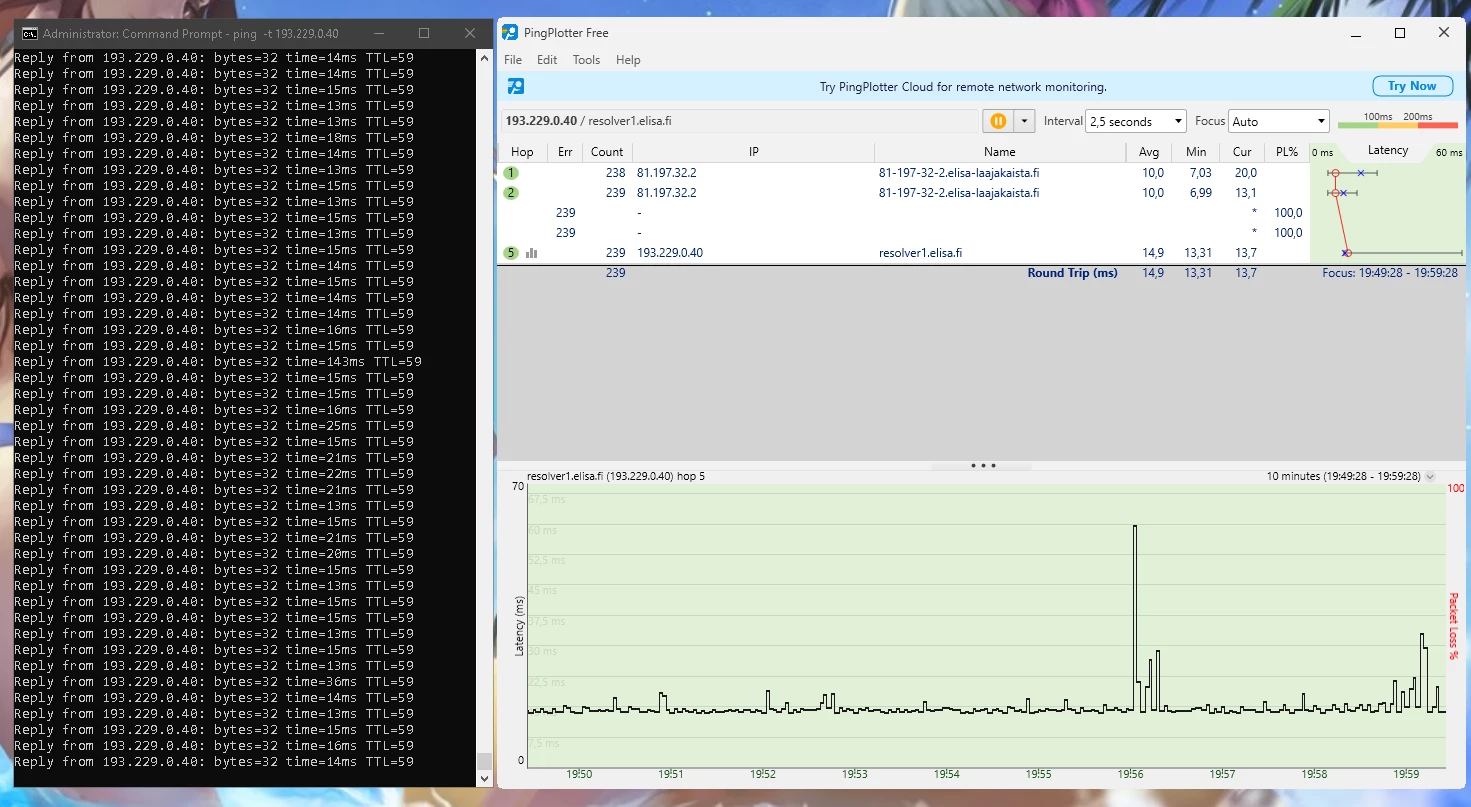
Task: Minimize the Command Prompt window
Action: pos(378,33)
